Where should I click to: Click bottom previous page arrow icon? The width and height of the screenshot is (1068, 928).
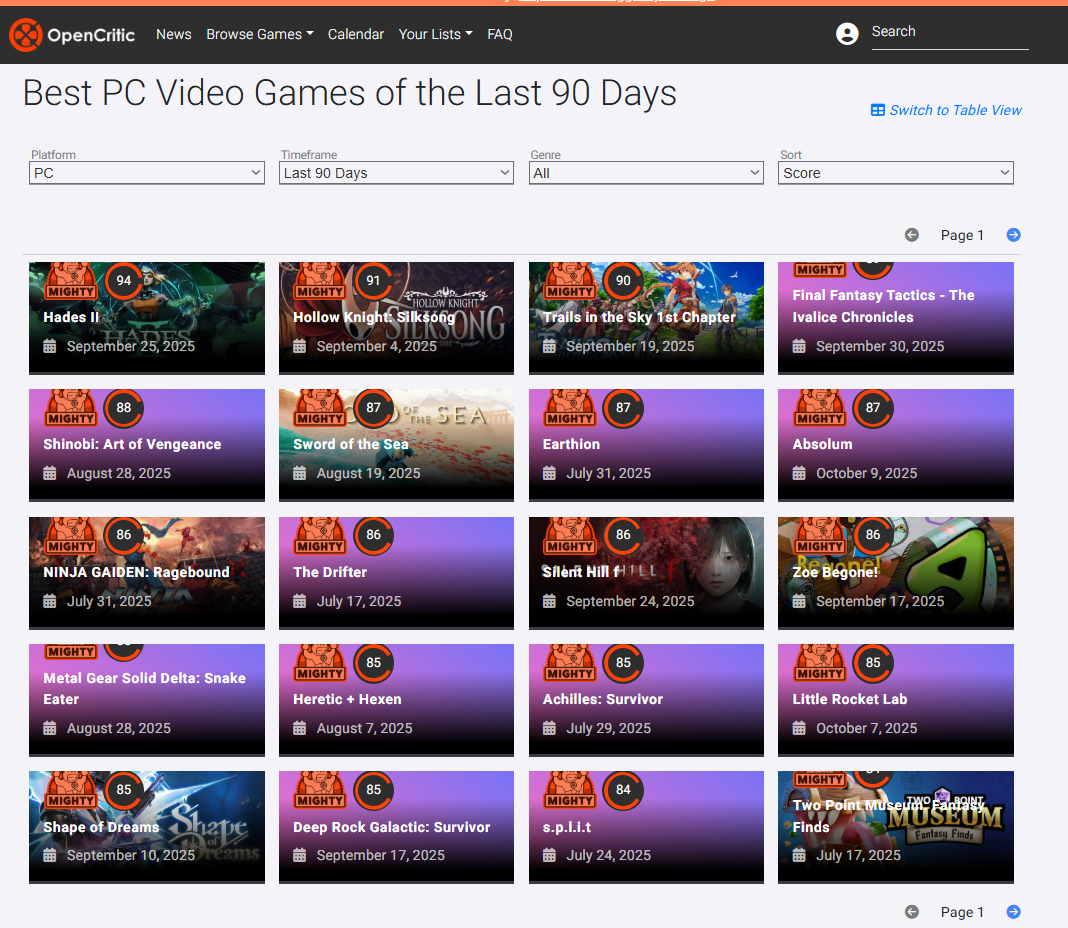(x=911, y=912)
